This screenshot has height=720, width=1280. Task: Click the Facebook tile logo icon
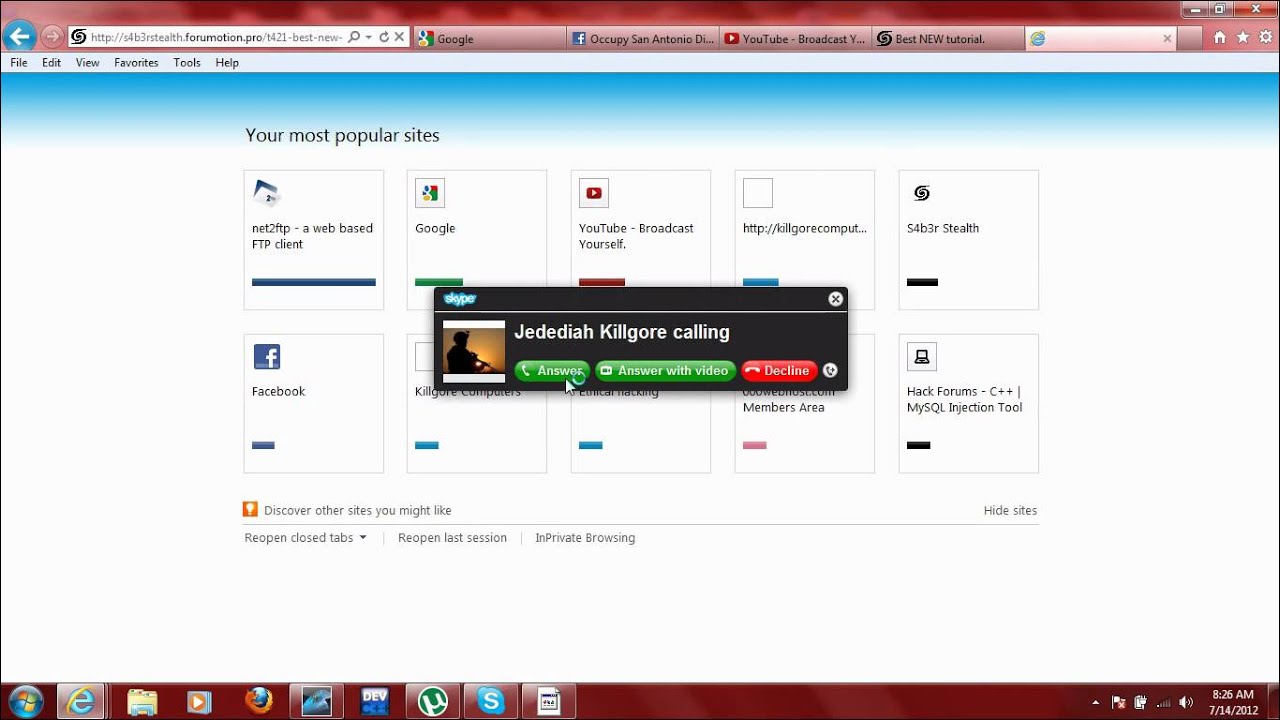[266, 357]
